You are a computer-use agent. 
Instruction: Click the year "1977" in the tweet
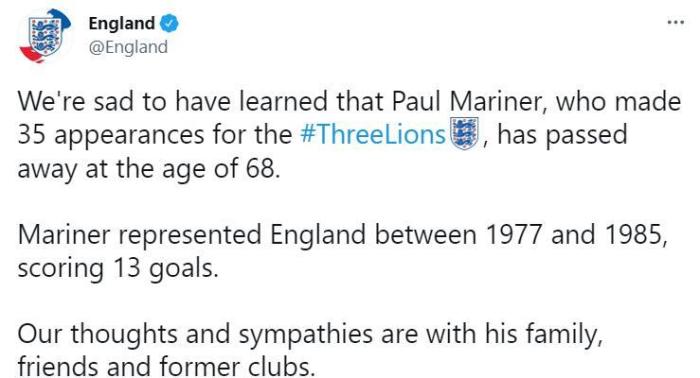[513, 234]
